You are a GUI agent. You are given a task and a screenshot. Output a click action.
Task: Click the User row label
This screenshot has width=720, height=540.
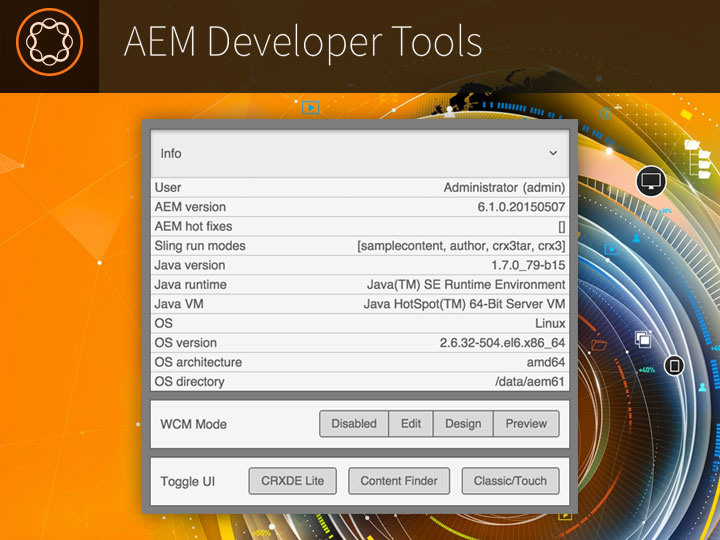[168, 187]
